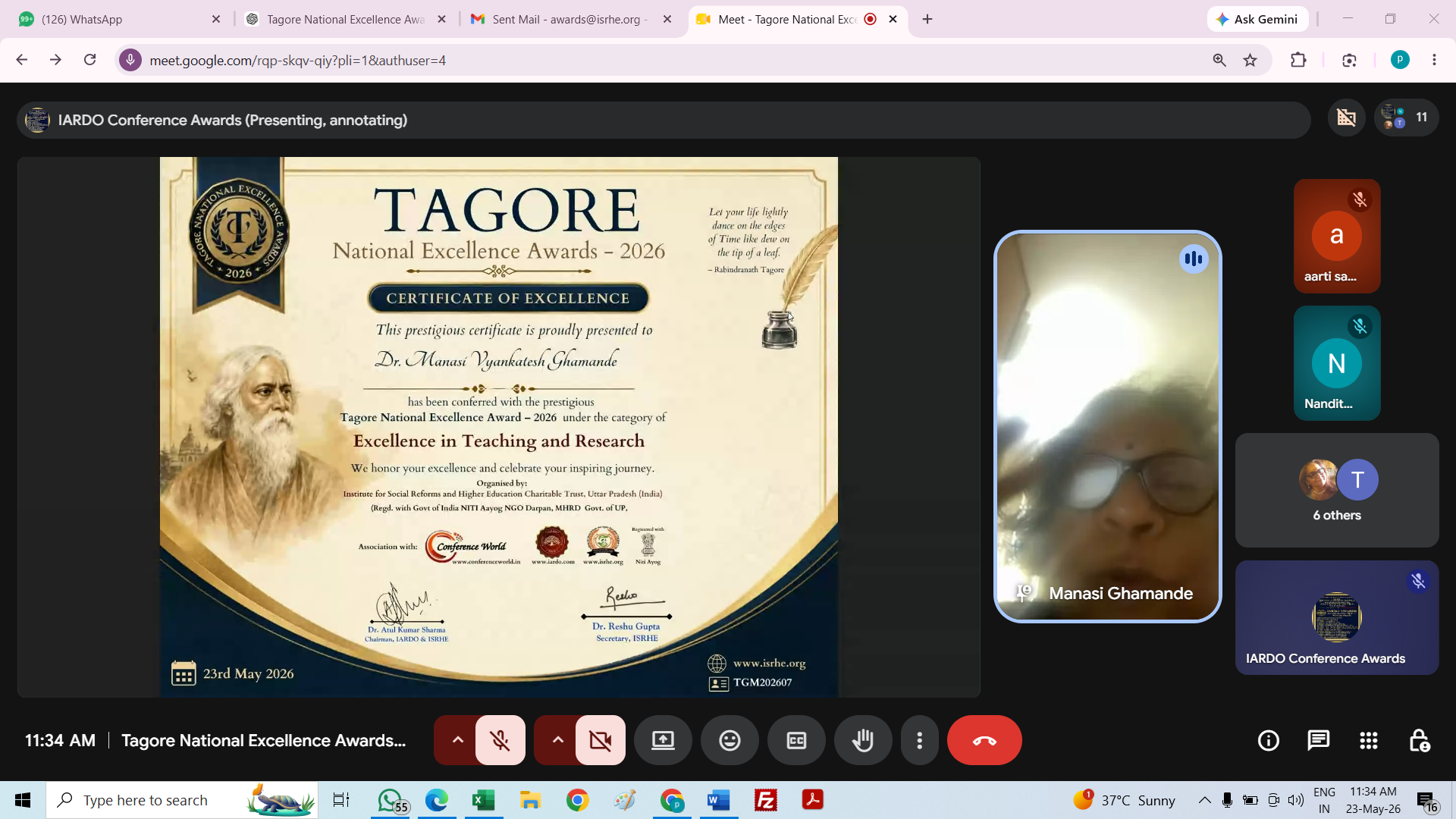Close the Meet tab

(x=893, y=19)
